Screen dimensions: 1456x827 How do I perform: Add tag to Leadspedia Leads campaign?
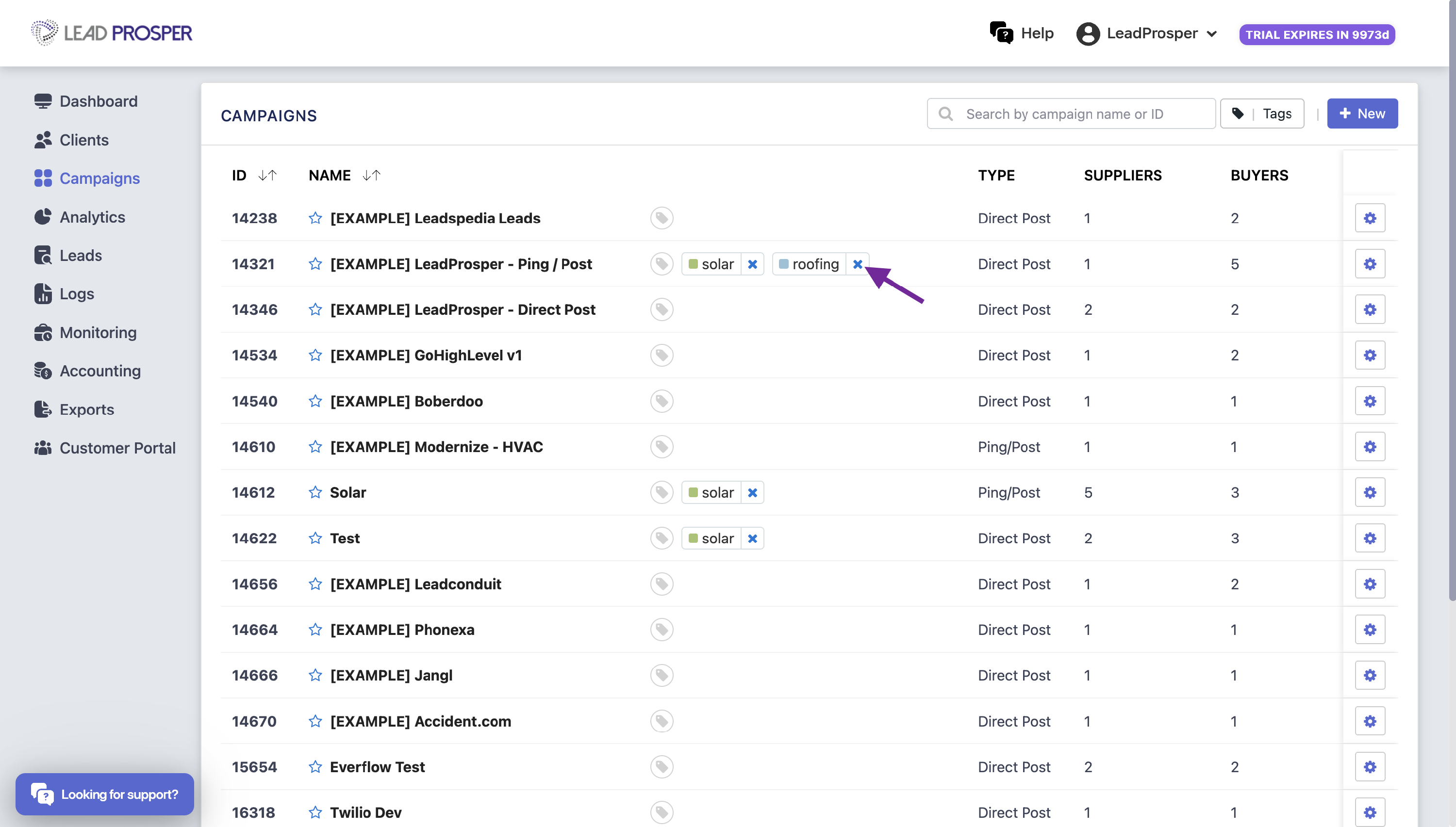[x=662, y=218]
